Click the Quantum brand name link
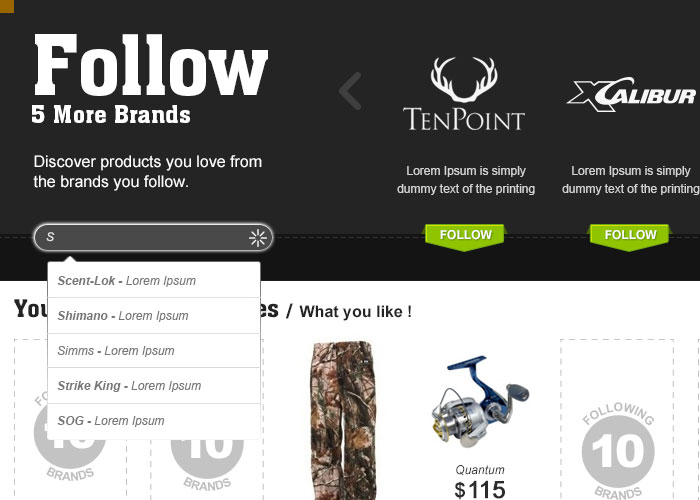The height and width of the screenshot is (500, 700). pos(480,470)
